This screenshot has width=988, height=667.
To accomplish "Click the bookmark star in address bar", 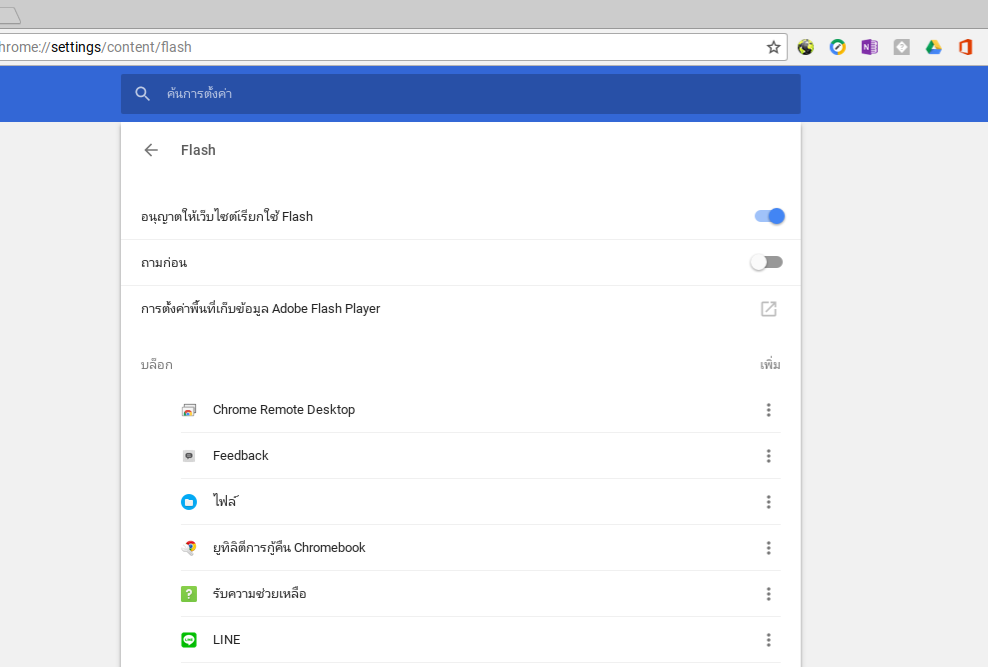I will [773, 47].
